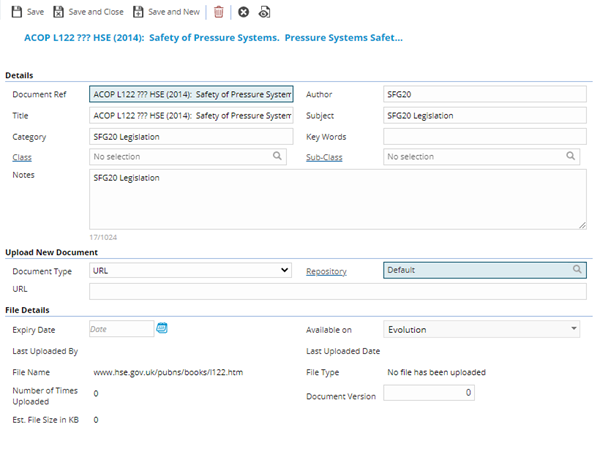The height and width of the screenshot is (449, 600).
Task: Click the Author field containing SFG20
Action: pyautogui.click(x=484, y=95)
